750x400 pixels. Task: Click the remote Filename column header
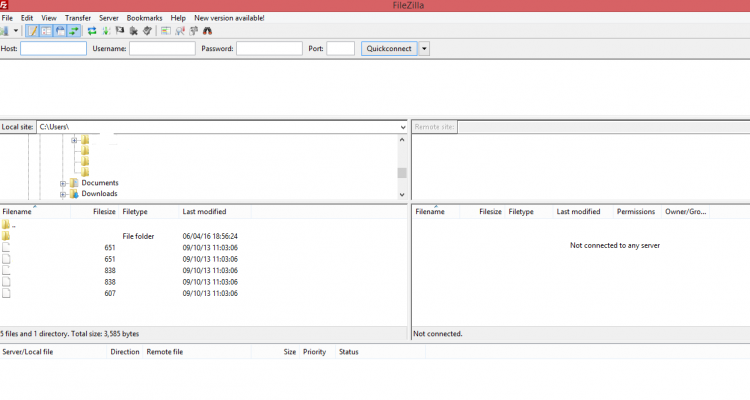(436, 211)
